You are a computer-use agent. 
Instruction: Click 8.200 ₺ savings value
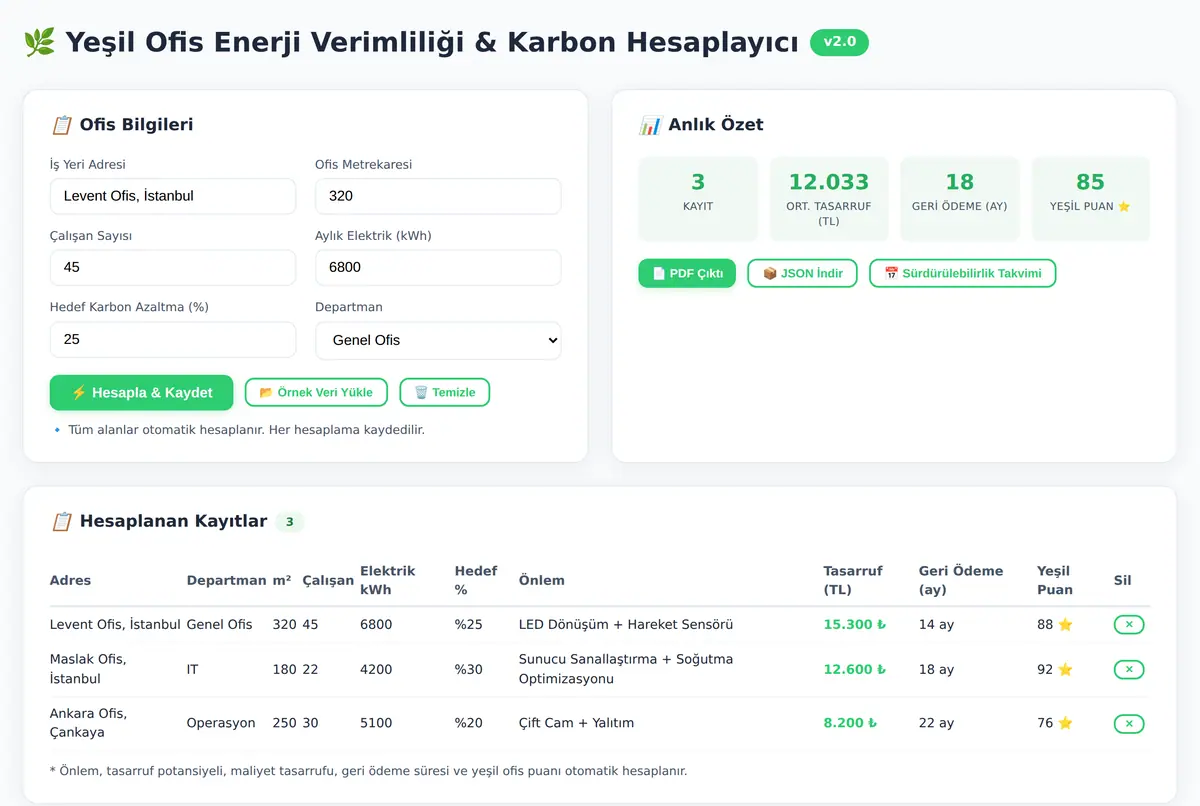[x=851, y=723]
